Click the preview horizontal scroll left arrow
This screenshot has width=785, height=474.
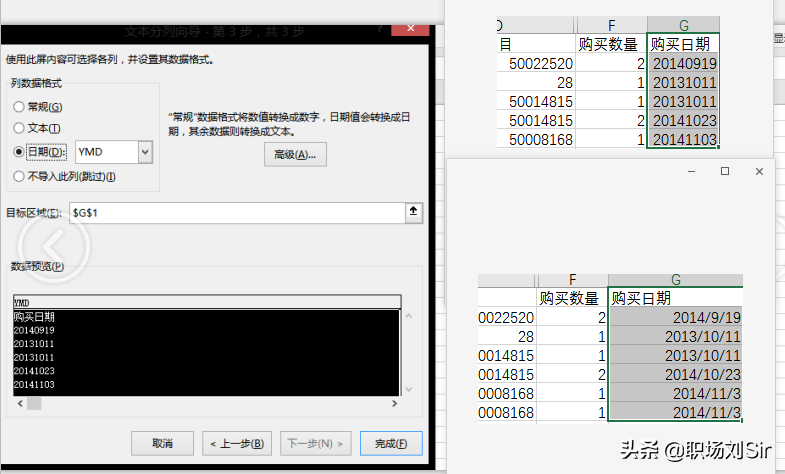20,403
